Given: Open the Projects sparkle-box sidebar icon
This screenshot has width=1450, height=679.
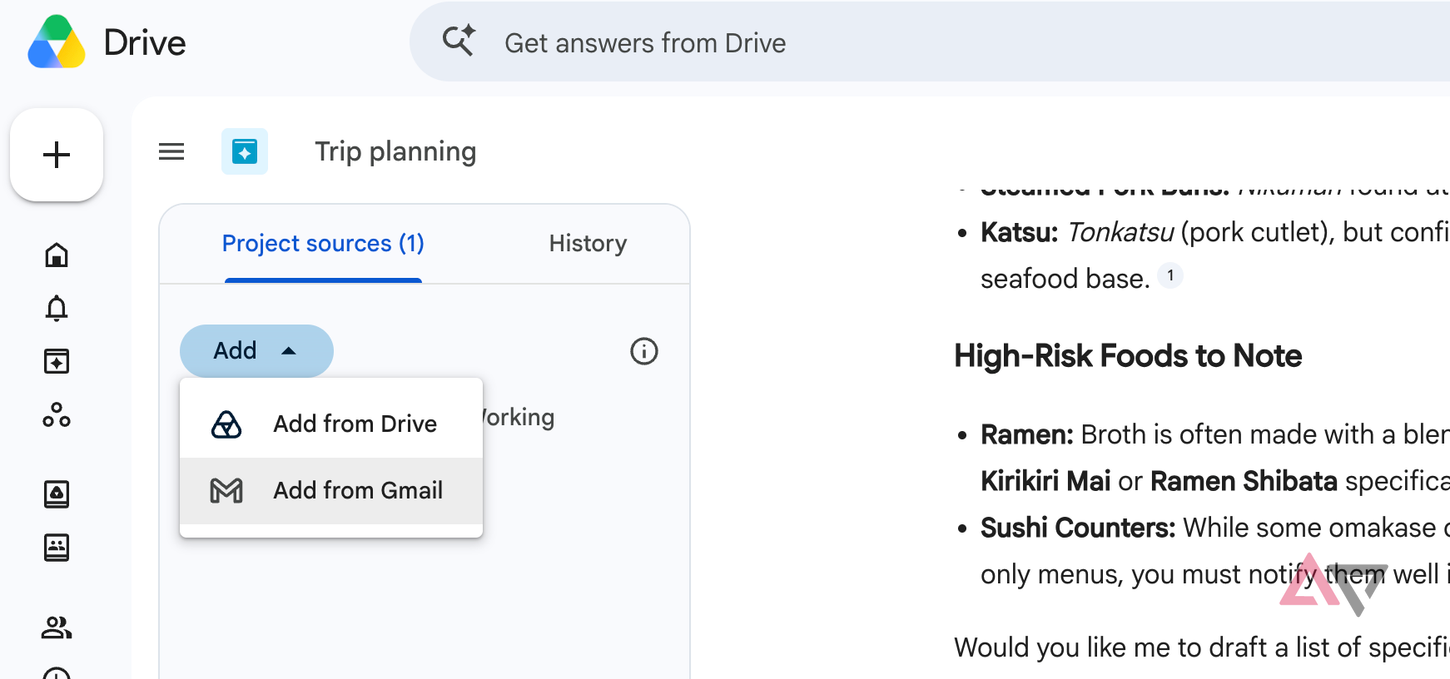Looking at the screenshot, I should point(57,361).
